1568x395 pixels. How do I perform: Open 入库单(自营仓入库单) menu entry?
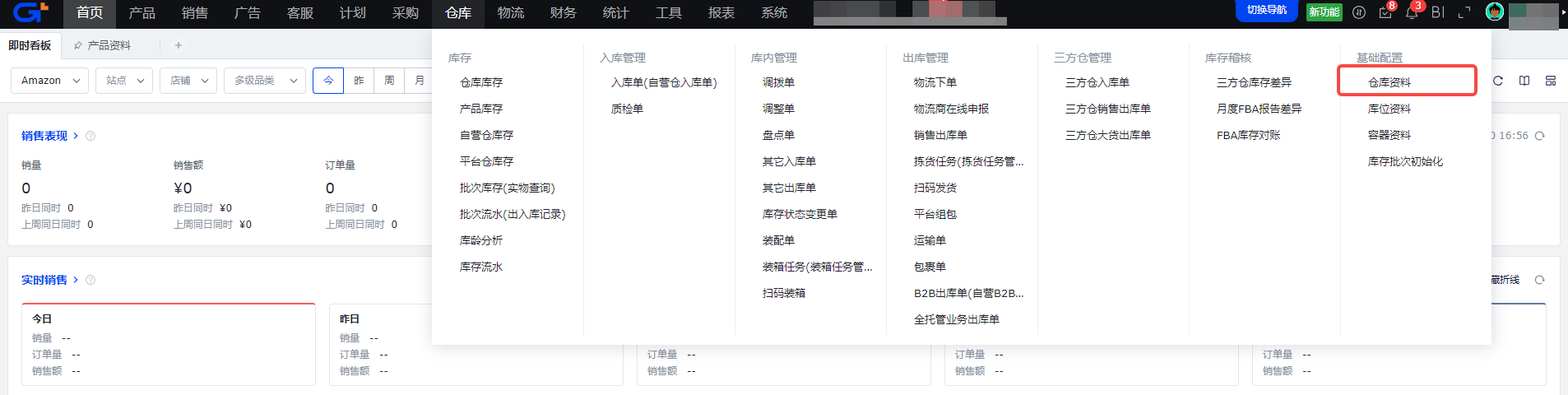coord(664,82)
